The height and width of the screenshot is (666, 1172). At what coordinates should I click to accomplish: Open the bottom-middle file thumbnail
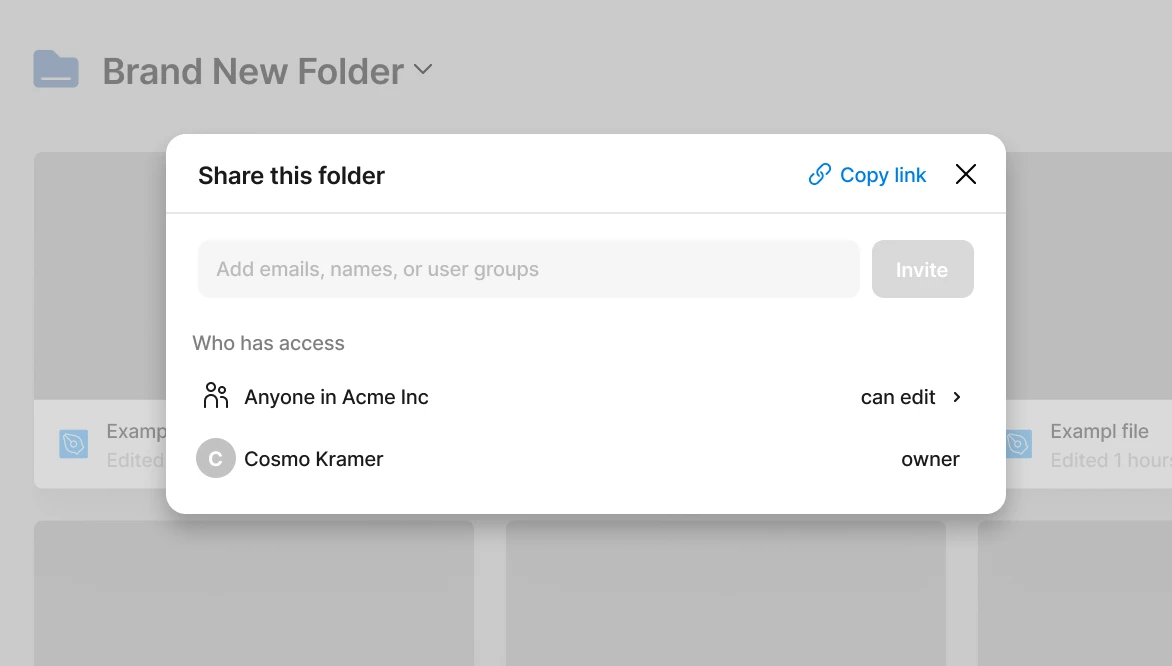pos(726,593)
